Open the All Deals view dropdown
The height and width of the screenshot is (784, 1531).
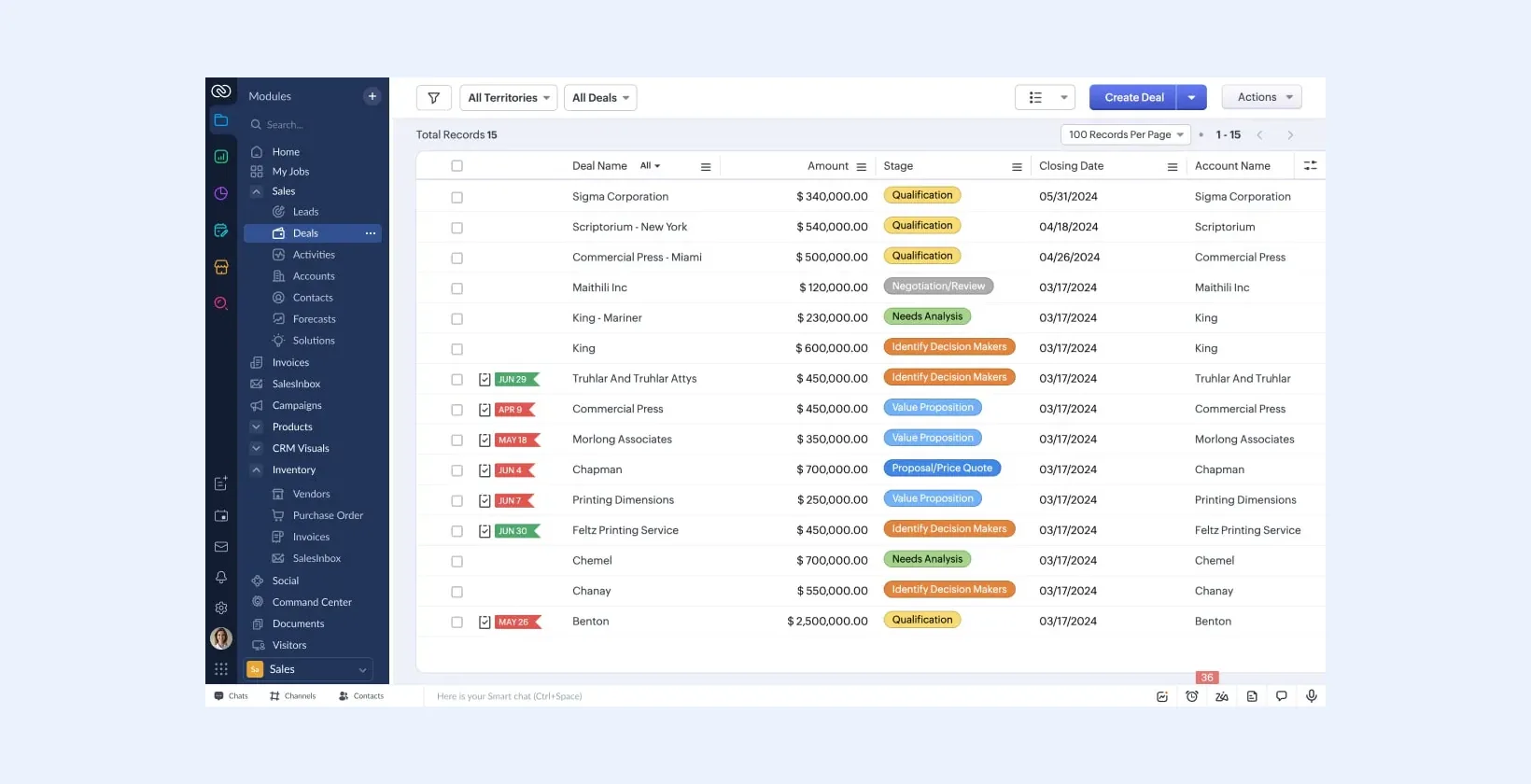tap(600, 98)
